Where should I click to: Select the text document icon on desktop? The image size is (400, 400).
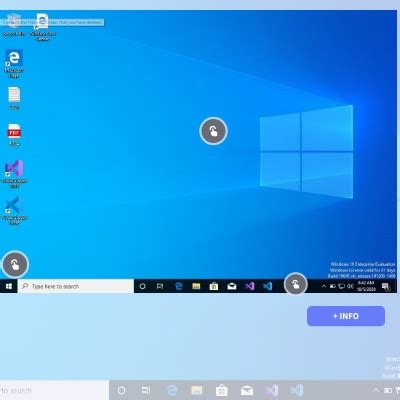tap(14, 98)
